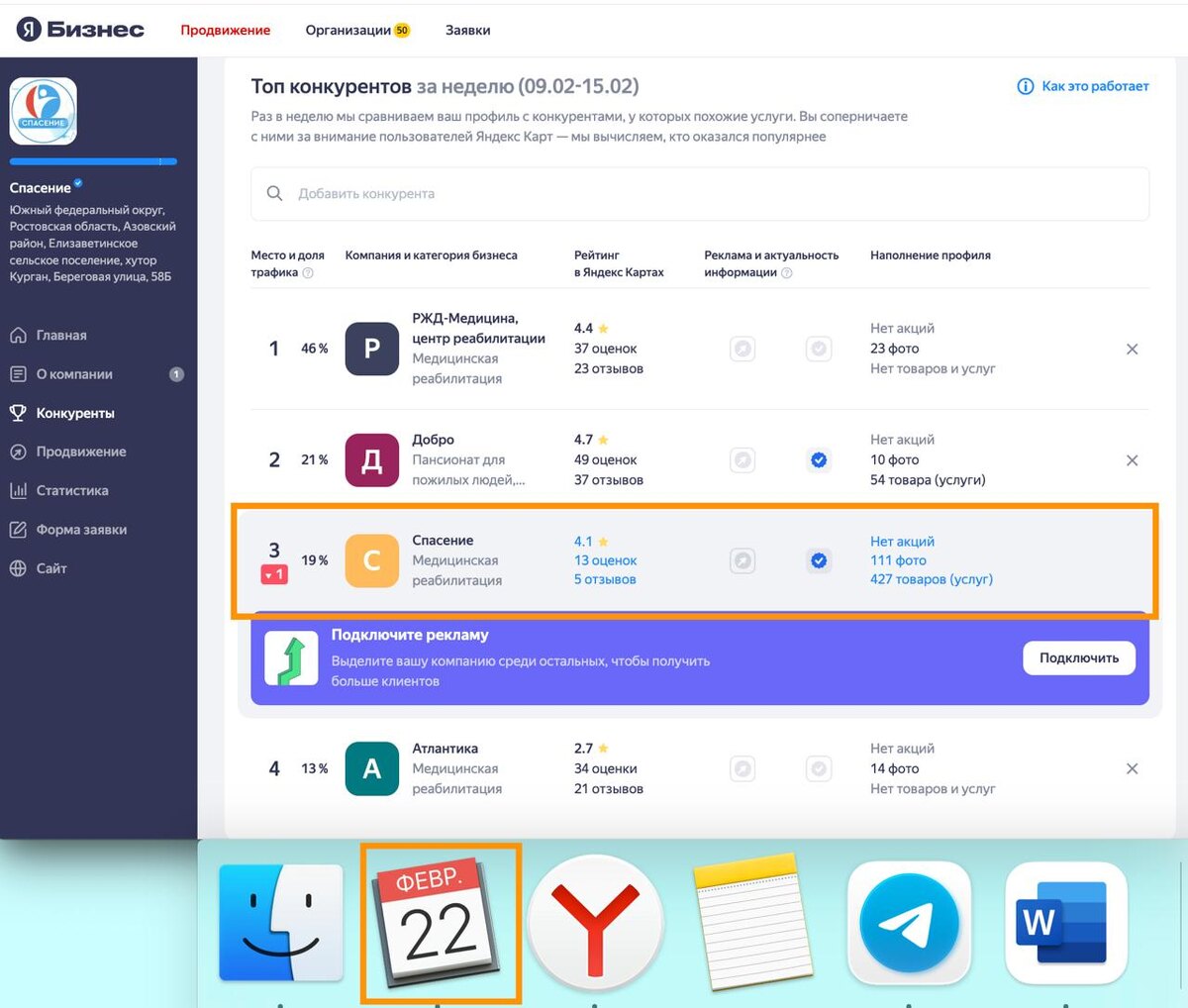
Task: Open the 4.1 rating link for Спасение
Action: (591, 542)
